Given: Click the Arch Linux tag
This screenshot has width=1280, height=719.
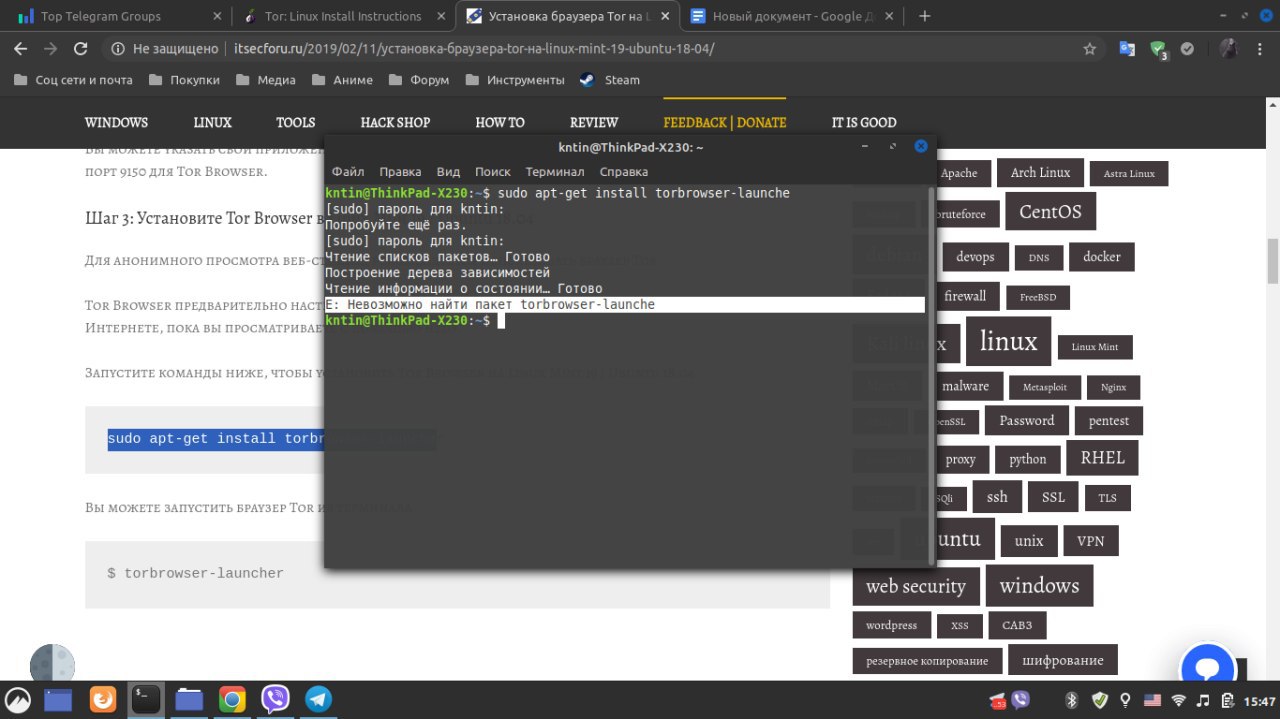Looking at the screenshot, I should coord(1040,172).
